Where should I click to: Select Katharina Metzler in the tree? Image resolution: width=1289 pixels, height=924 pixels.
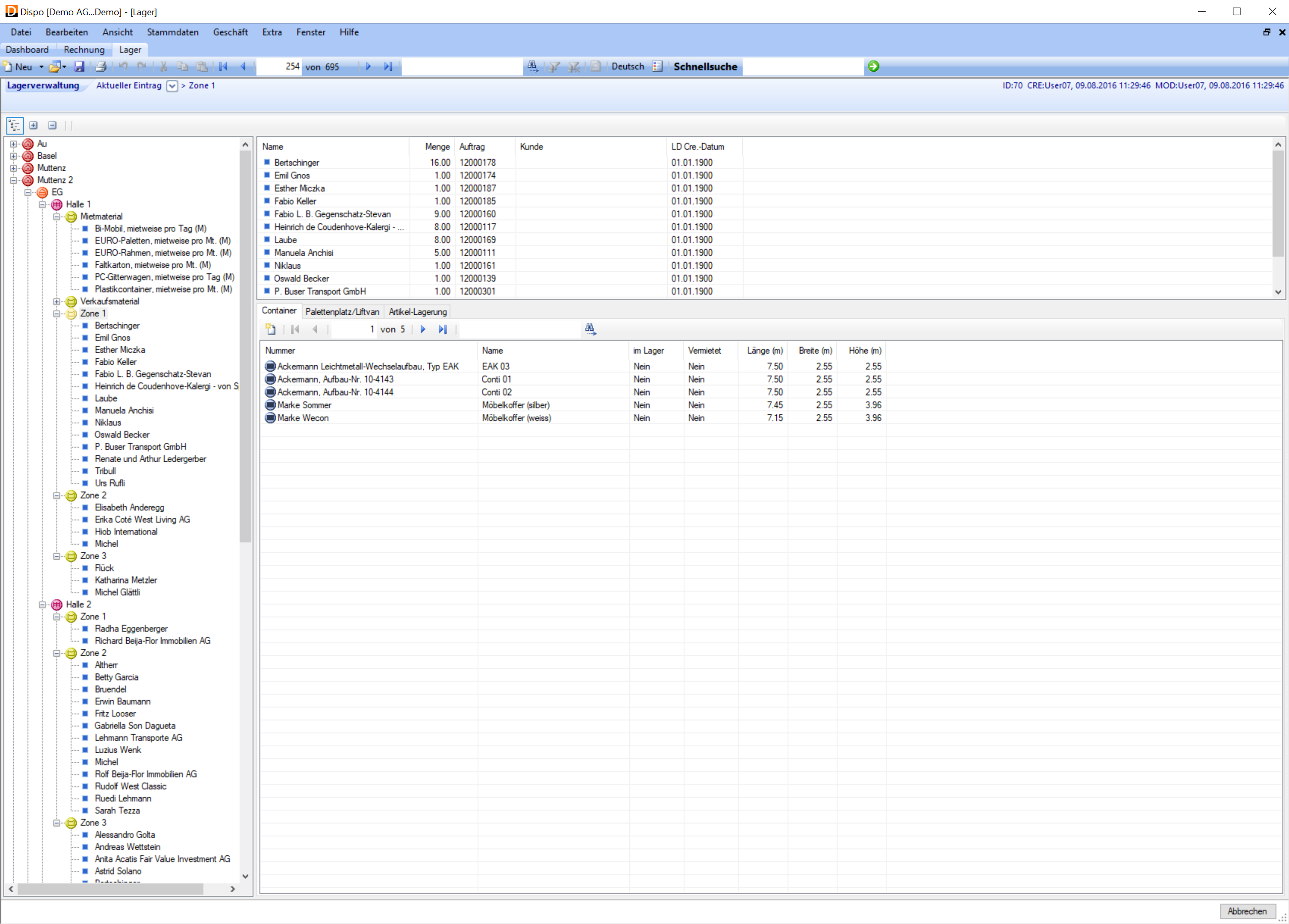coord(126,580)
